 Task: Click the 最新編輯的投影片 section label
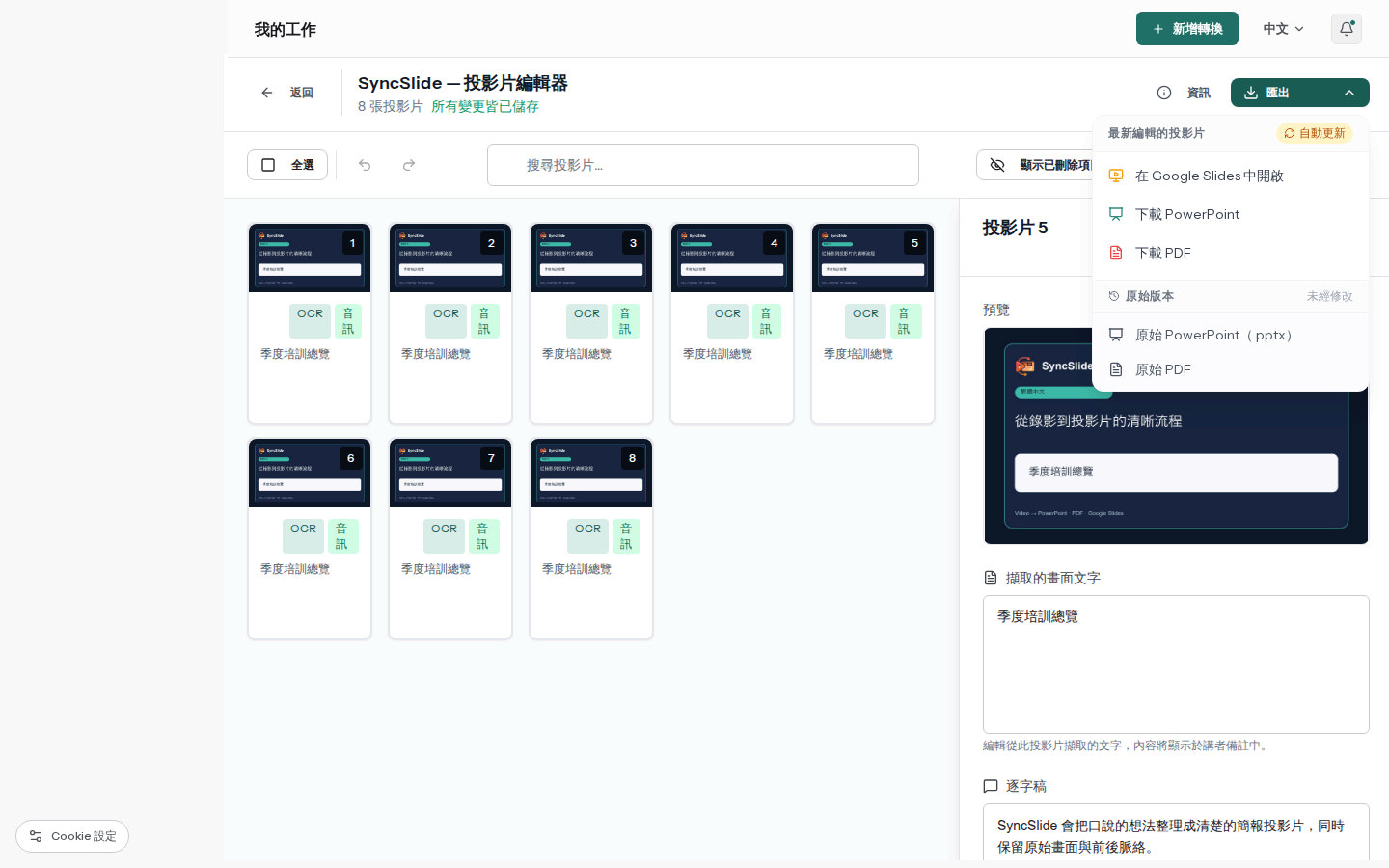pyautogui.click(x=1156, y=133)
